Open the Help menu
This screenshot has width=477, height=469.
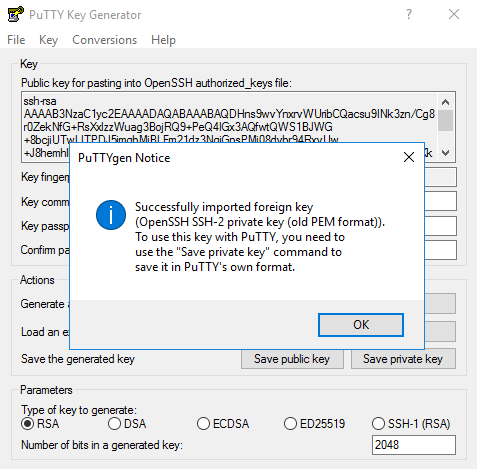tap(163, 40)
